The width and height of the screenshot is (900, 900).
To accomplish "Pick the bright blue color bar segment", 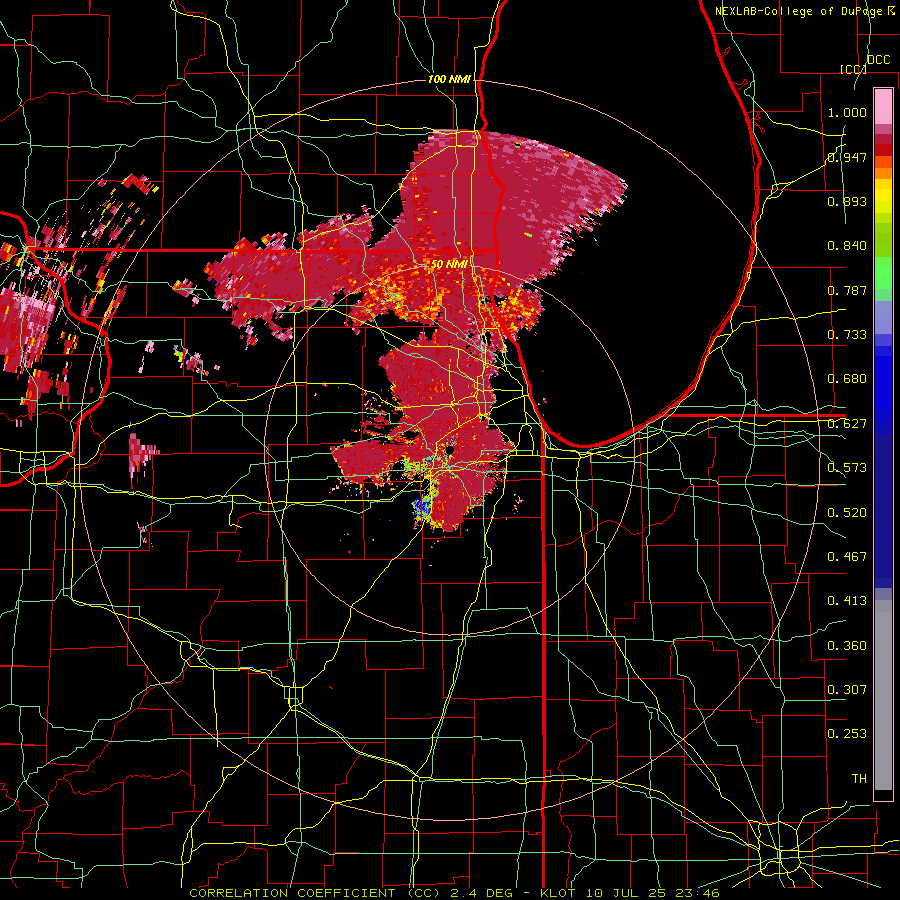I will coord(883,390).
